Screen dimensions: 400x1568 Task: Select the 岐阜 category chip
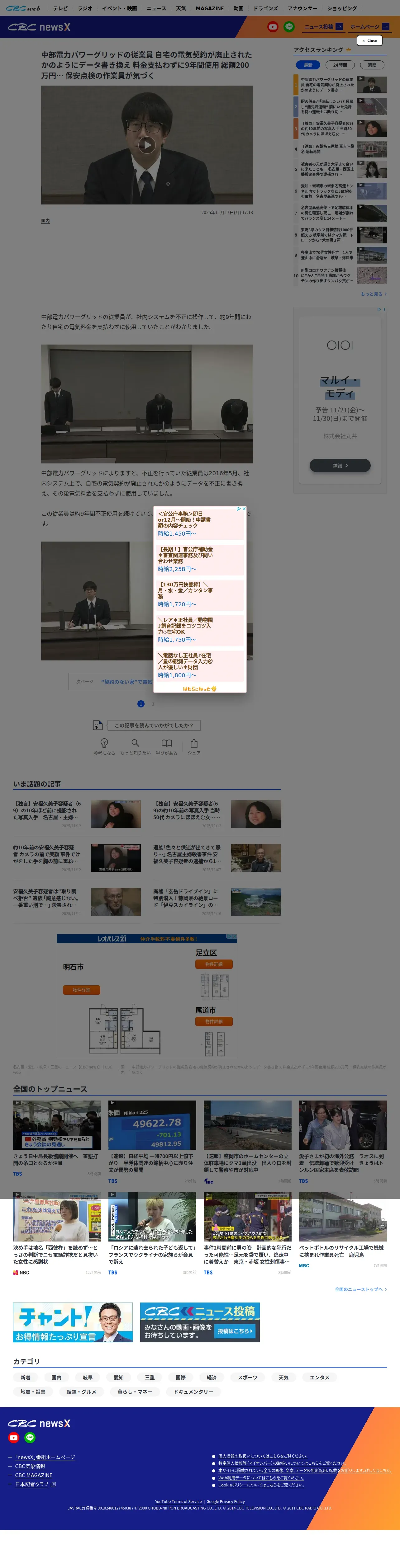pos(88,1378)
